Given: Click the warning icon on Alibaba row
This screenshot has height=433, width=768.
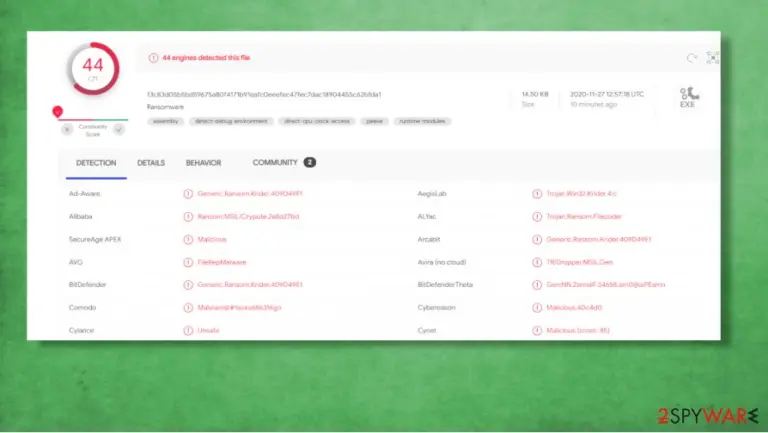Looking at the screenshot, I should (x=188, y=216).
